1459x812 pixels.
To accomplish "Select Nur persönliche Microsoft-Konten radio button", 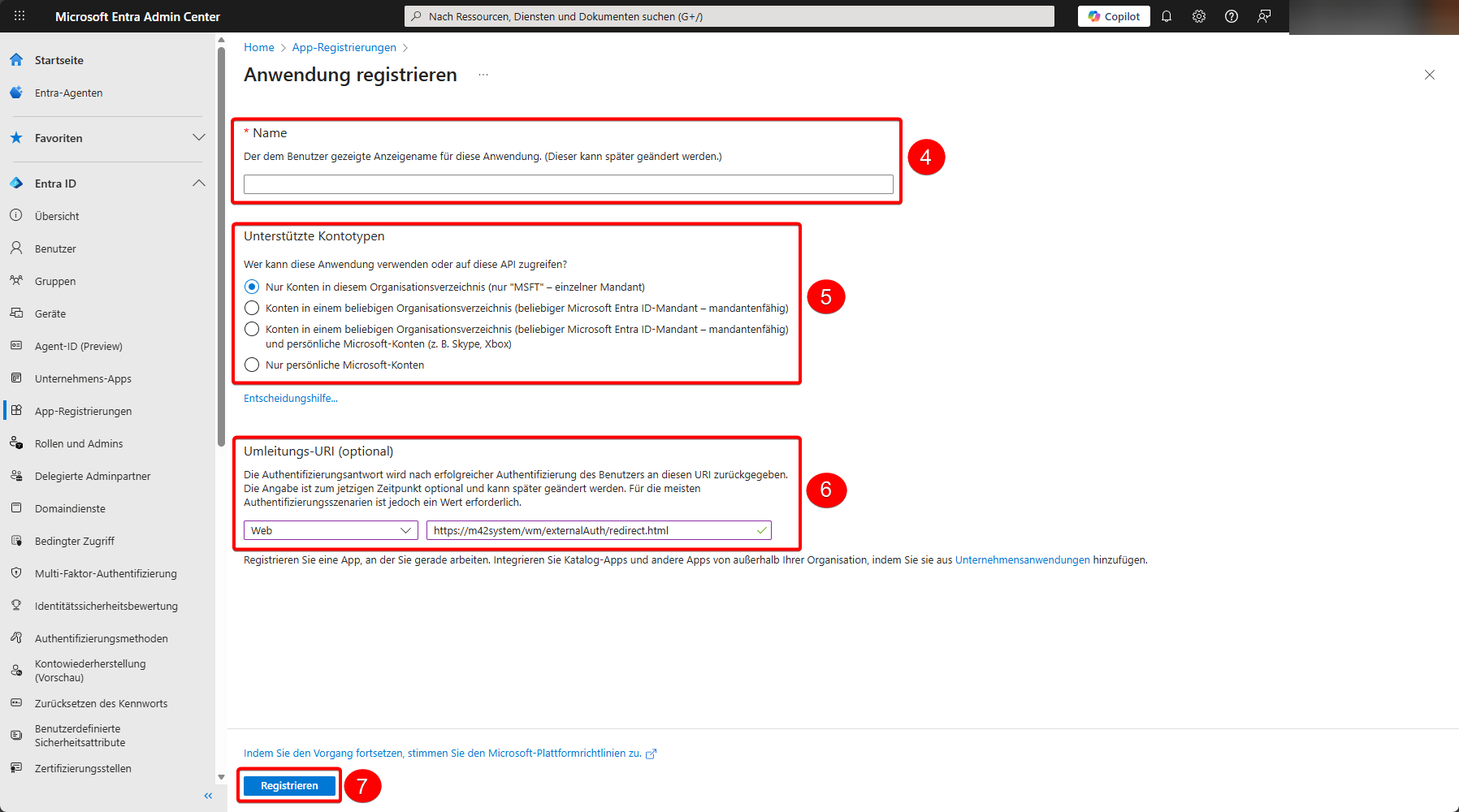I will pos(252,365).
